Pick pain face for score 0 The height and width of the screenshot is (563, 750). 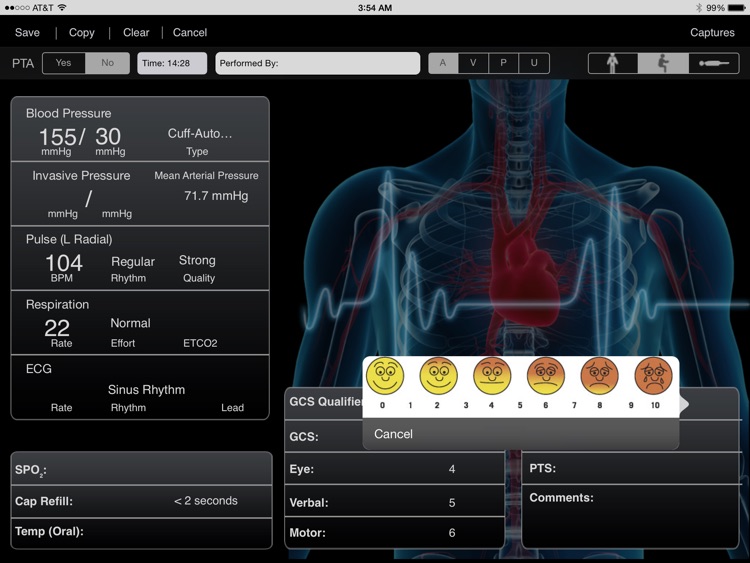385,376
